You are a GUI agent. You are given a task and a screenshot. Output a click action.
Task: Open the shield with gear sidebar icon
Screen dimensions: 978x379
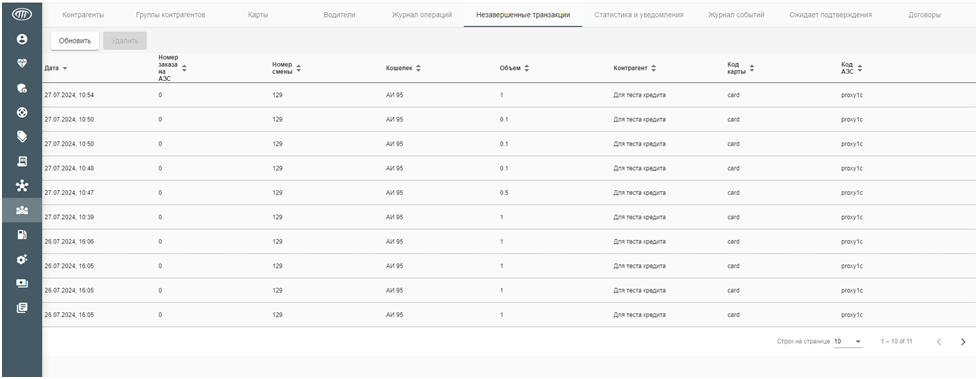pos(22,88)
